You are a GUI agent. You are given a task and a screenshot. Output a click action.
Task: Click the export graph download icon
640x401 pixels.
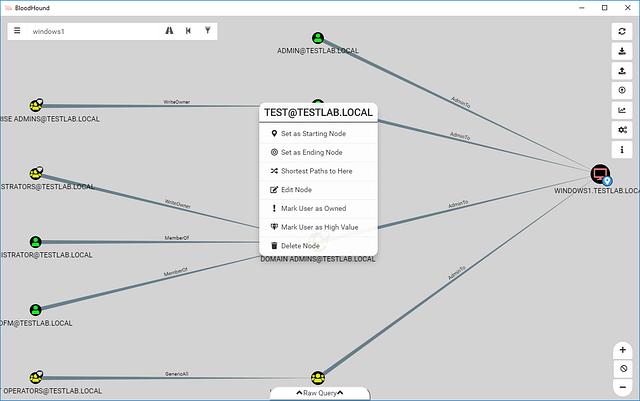click(x=622, y=51)
